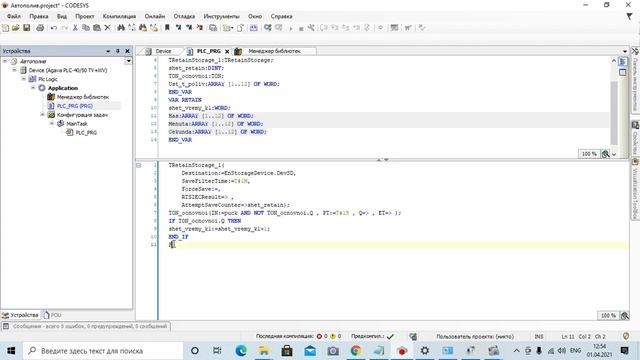The image size is (640, 360).
Task: Open the Компиляция menu
Action: coord(119,16)
